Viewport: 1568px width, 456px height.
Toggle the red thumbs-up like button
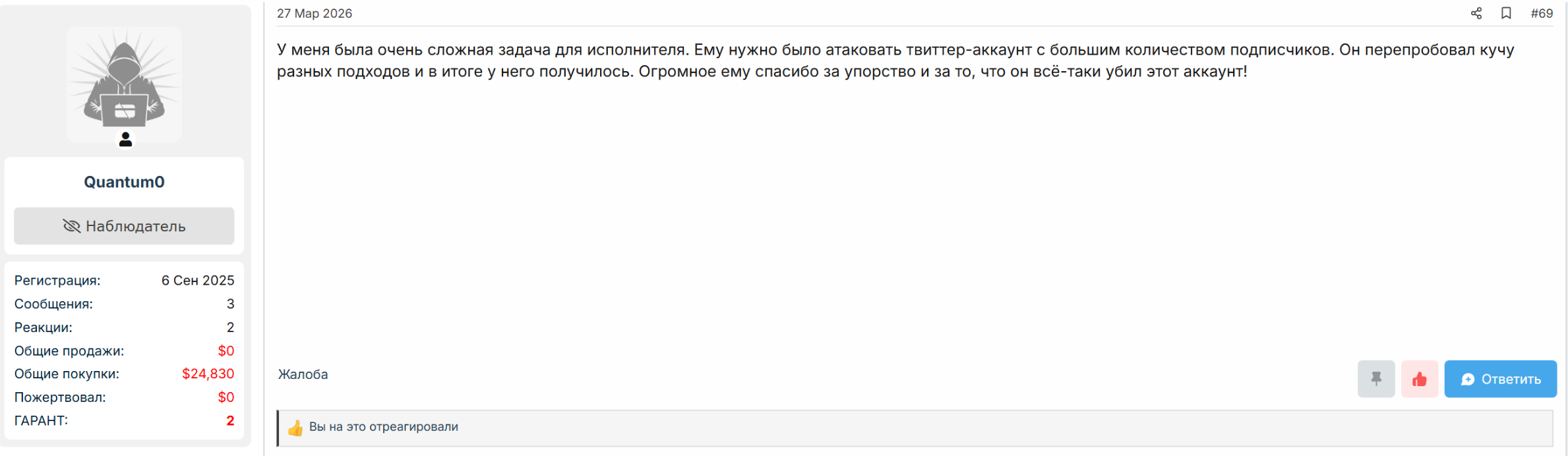point(1420,379)
